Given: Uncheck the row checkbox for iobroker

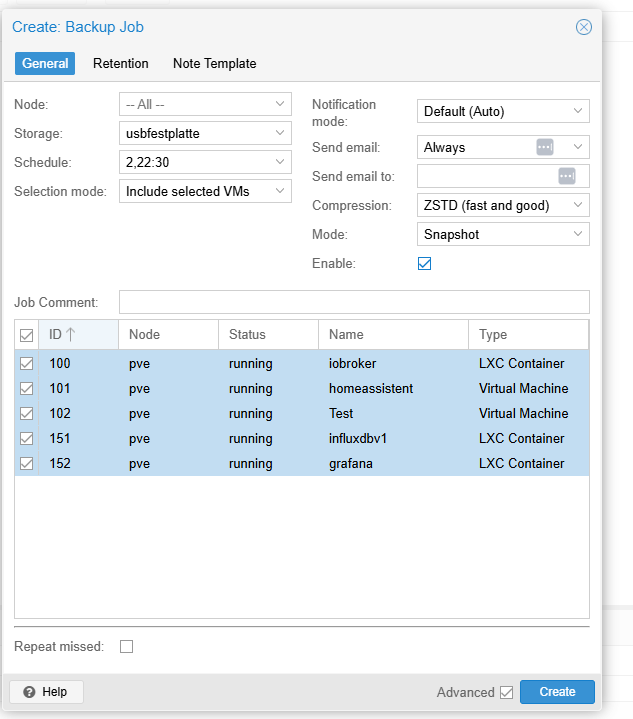Looking at the screenshot, I should [27, 364].
